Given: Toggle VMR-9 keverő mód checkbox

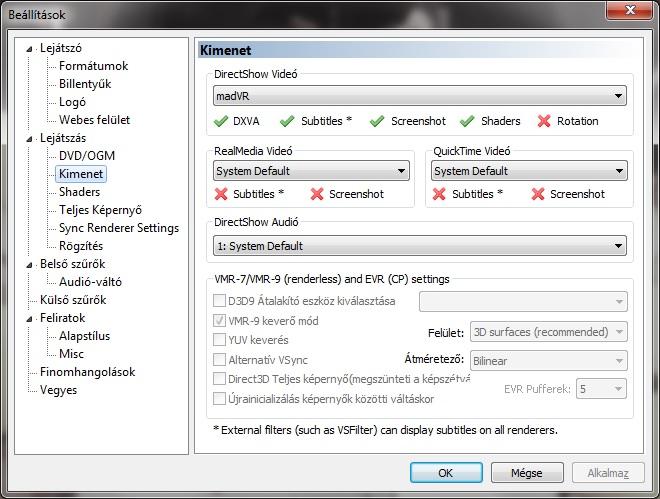Looking at the screenshot, I should click(x=219, y=321).
